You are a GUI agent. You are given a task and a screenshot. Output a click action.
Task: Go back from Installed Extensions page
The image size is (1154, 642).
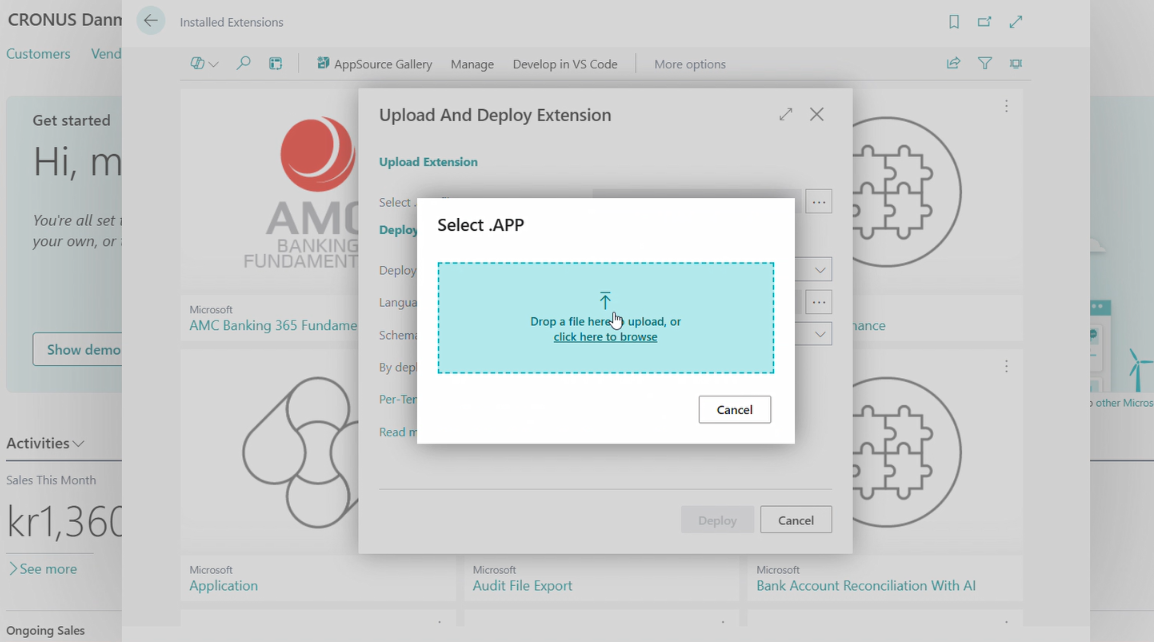[151, 21]
